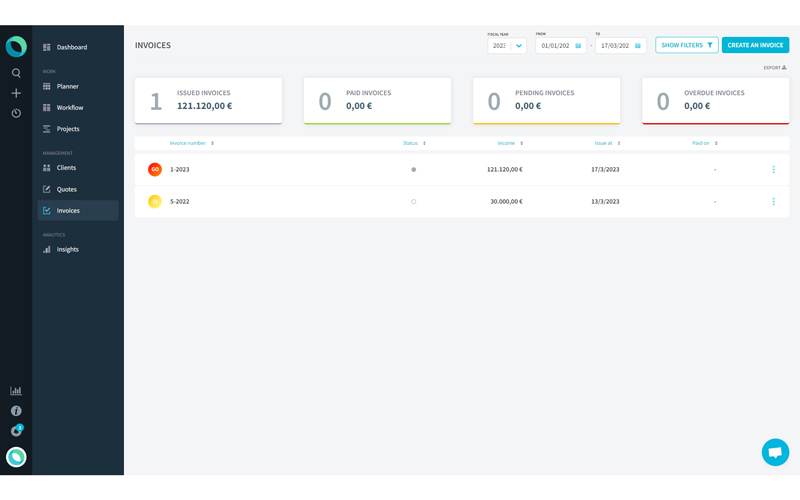Click the GO client badge on invoice 1-2023
Screen dimensions: 800x500
pos(155,169)
